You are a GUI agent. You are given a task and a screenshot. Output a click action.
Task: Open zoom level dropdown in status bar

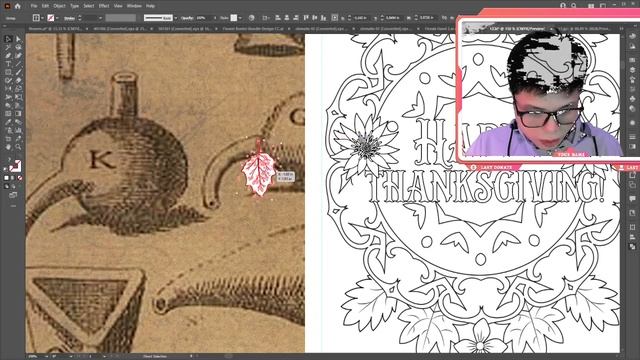coord(46,356)
